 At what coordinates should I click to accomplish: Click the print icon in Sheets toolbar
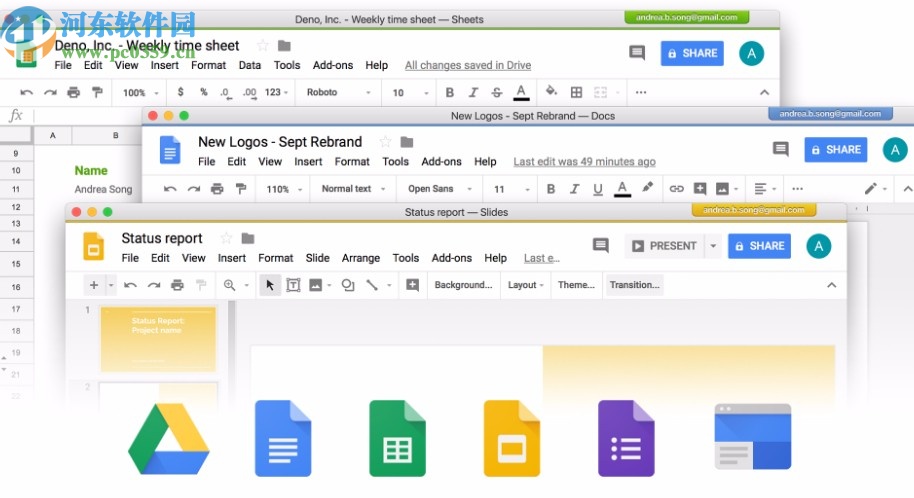coord(73,92)
